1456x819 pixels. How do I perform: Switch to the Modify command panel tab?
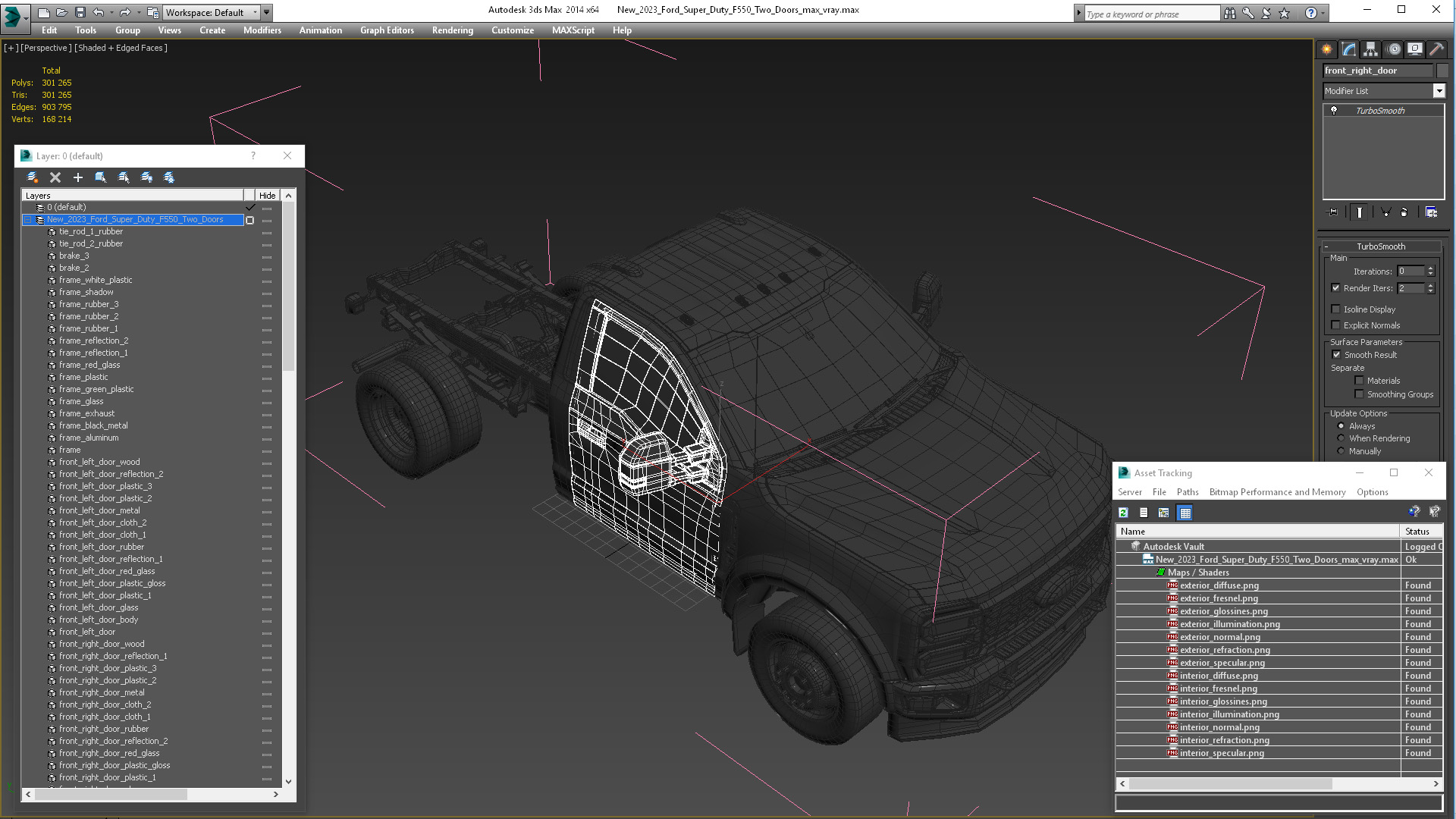(1348, 49)
